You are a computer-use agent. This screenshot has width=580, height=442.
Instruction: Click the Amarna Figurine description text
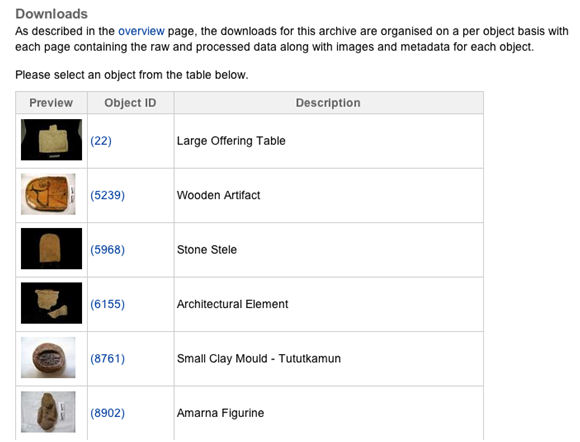220,413
